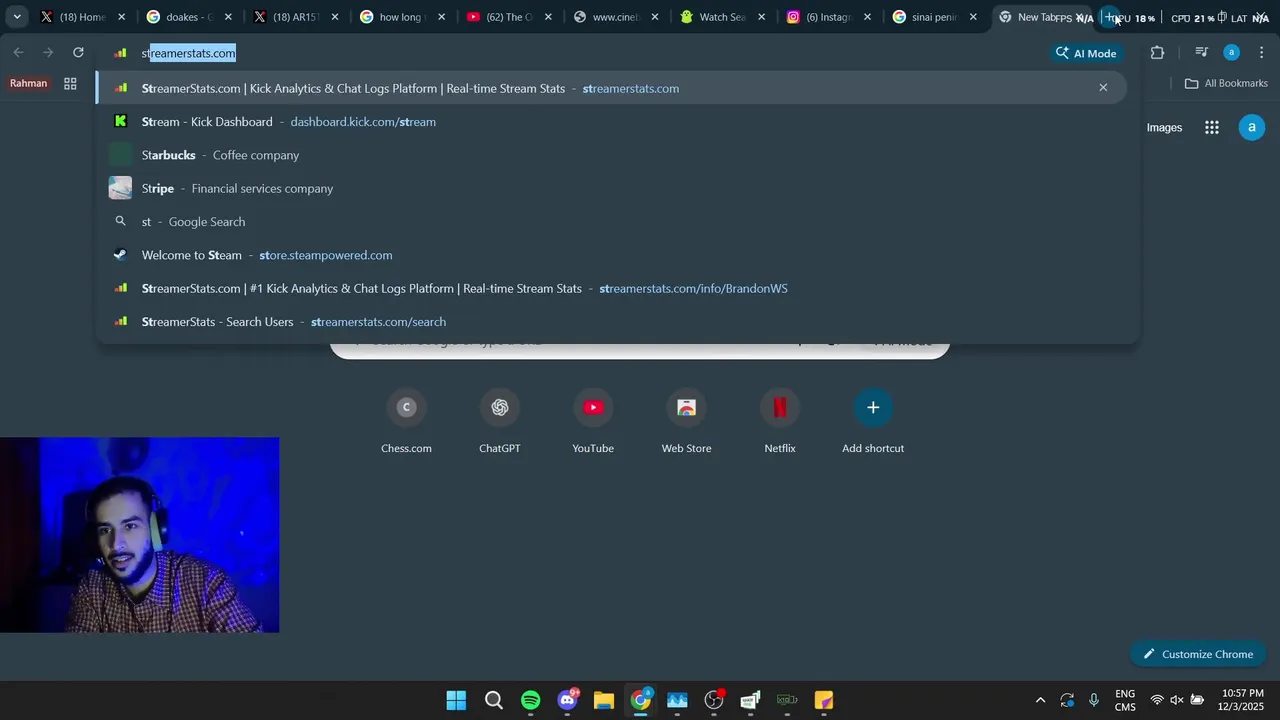Open the Chess.com shortcut
Screen dimensions: 1280x720
(x=406, y=422)
